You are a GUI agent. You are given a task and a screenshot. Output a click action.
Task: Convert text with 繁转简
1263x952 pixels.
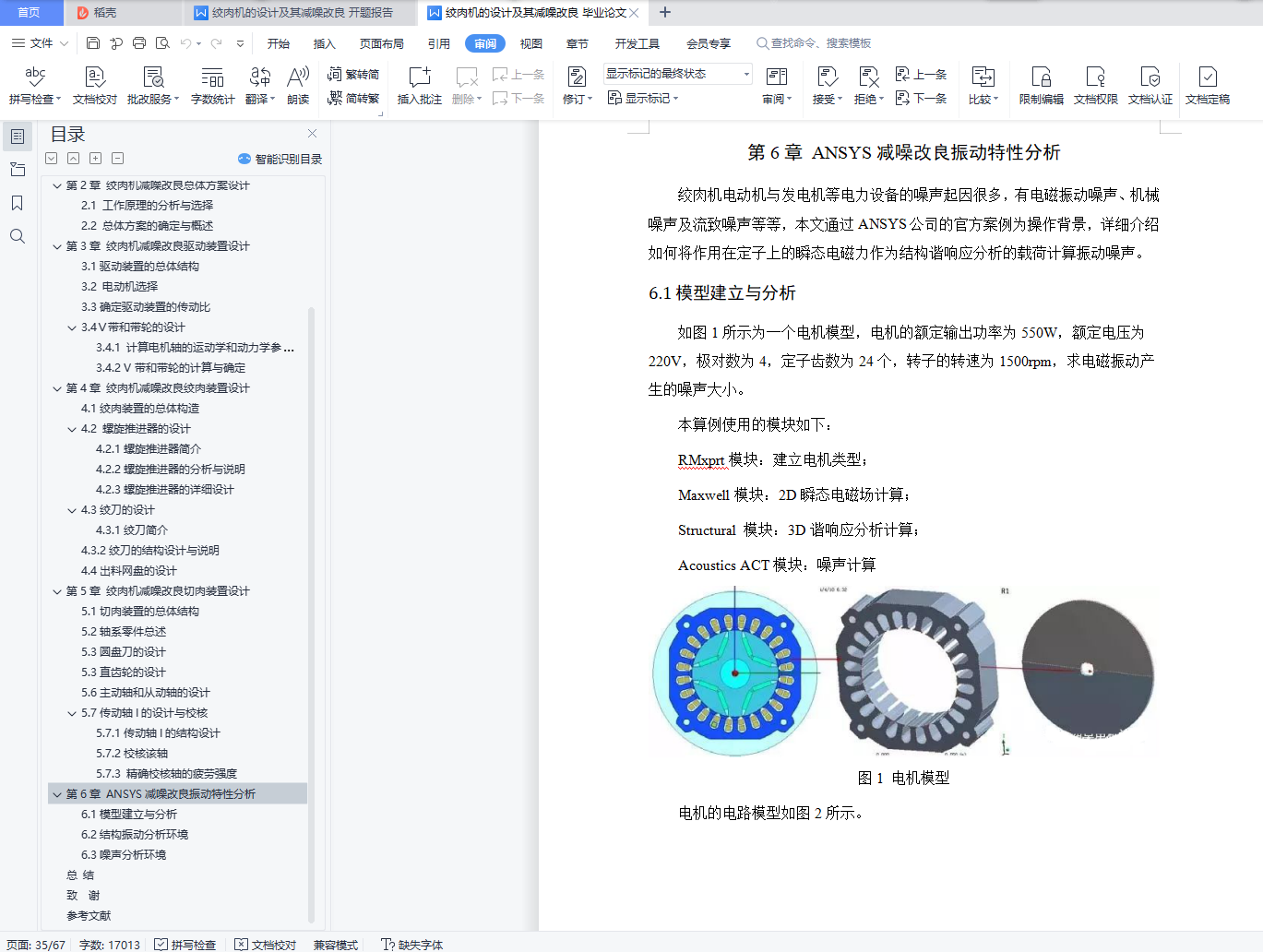pyautogui.click(x=354, y=74)
